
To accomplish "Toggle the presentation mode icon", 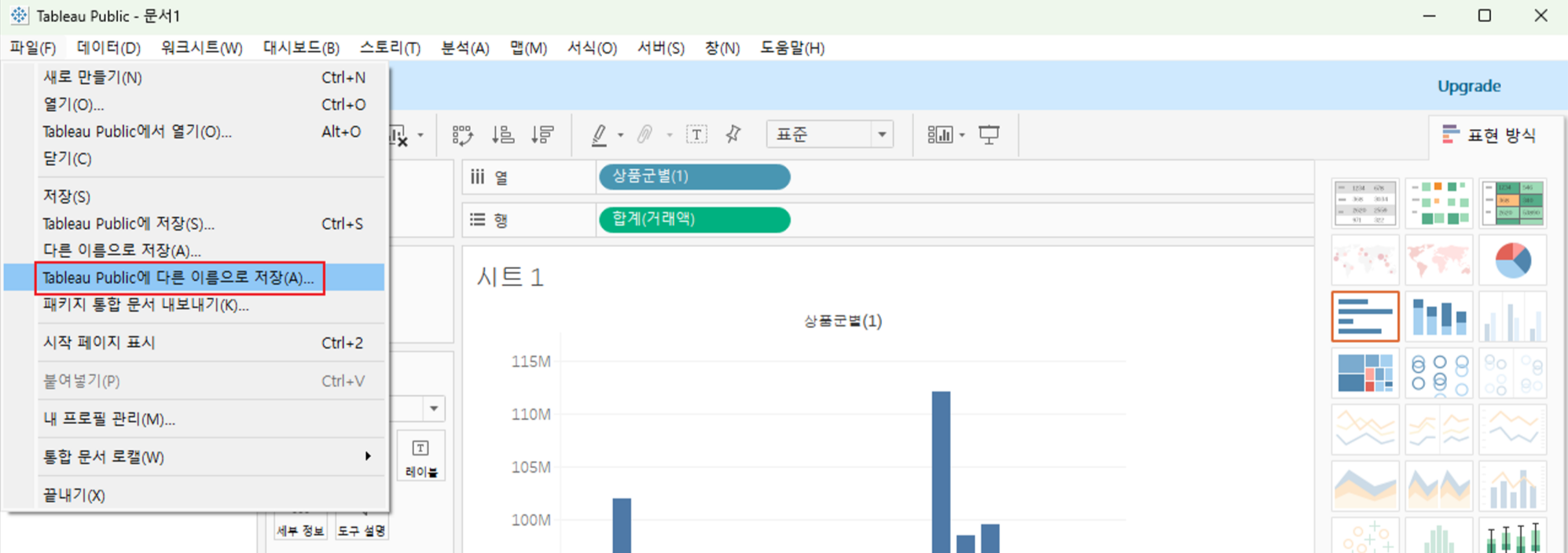I will tap(989, 135).
